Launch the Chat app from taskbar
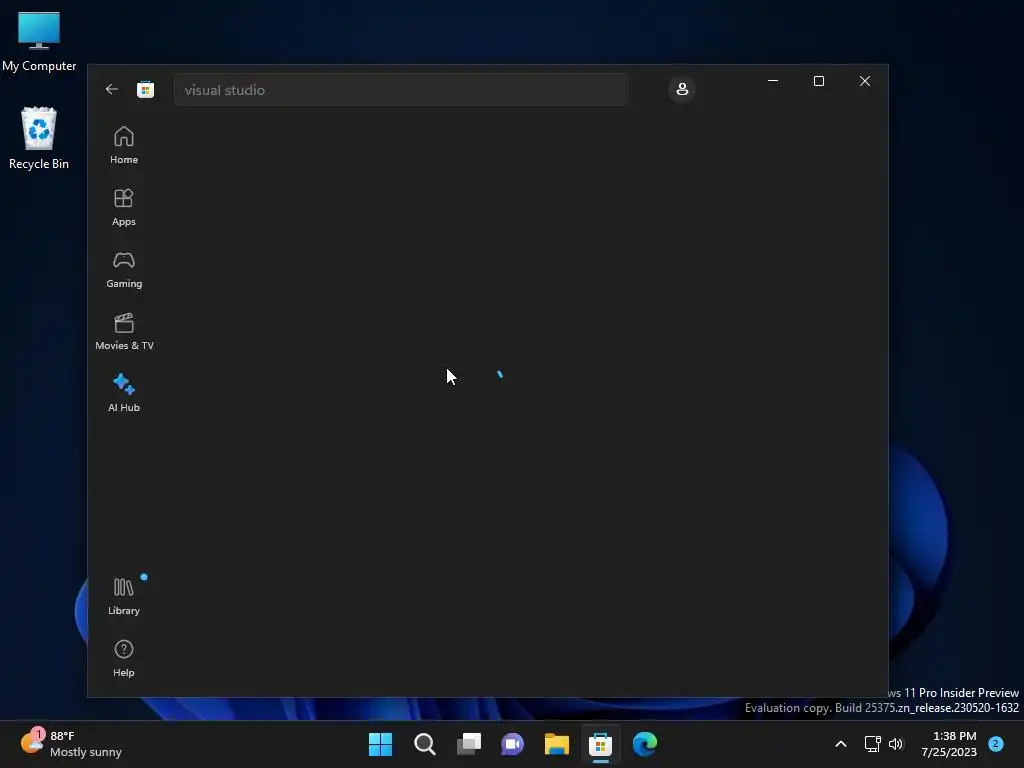The width and height of the screenshot is (1024, 768). pos(513,744)
